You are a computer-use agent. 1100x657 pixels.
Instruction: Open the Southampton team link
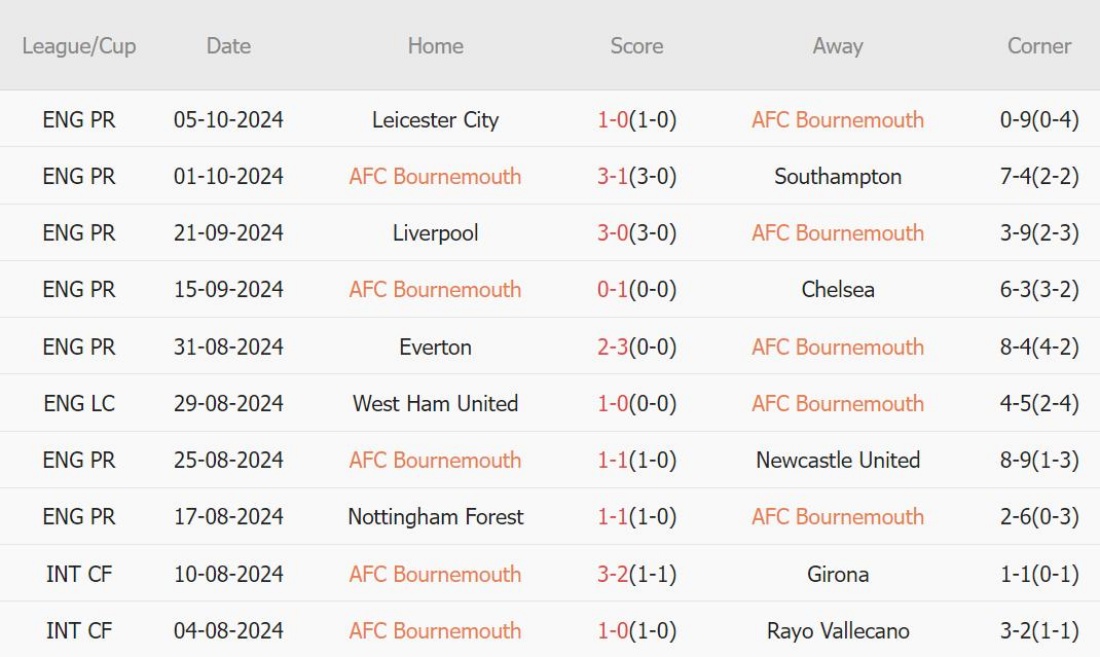click(x=837, y=177)
